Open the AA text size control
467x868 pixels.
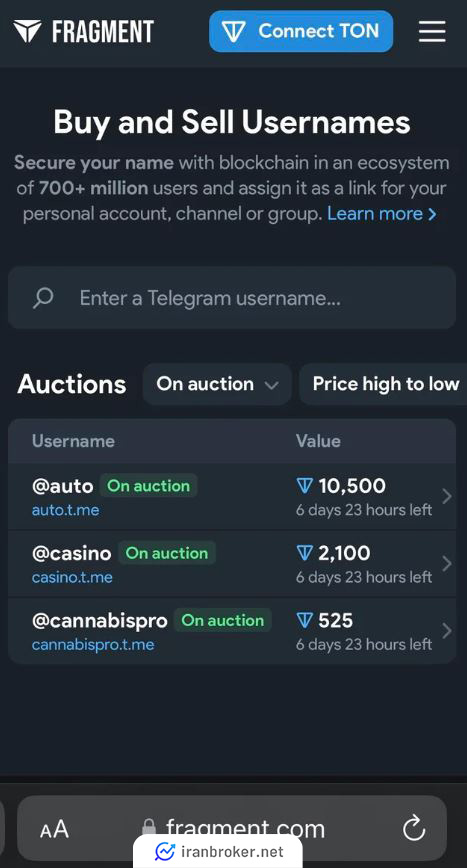[54, 829]
